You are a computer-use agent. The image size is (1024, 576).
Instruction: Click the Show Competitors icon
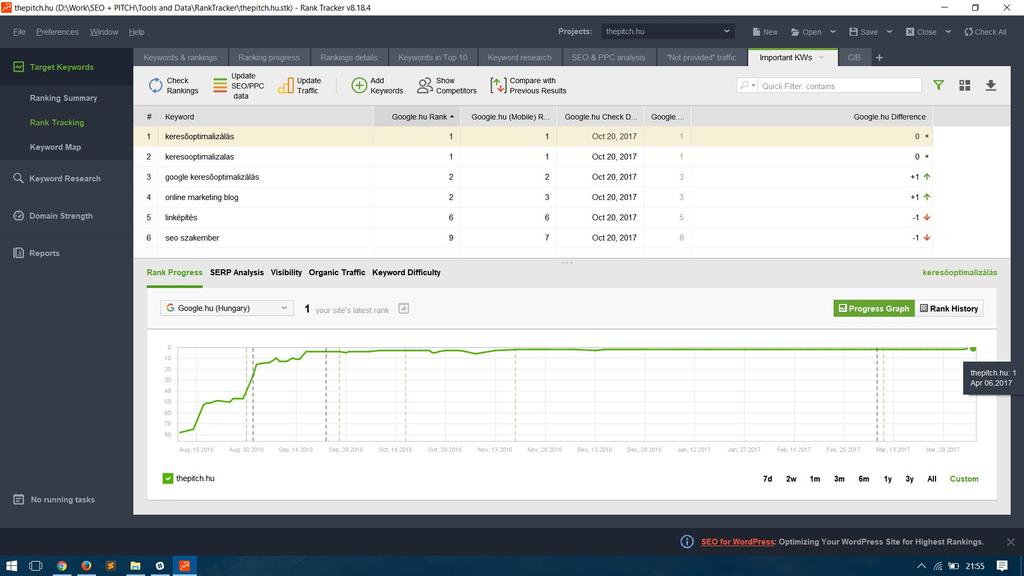pos(425,86)
